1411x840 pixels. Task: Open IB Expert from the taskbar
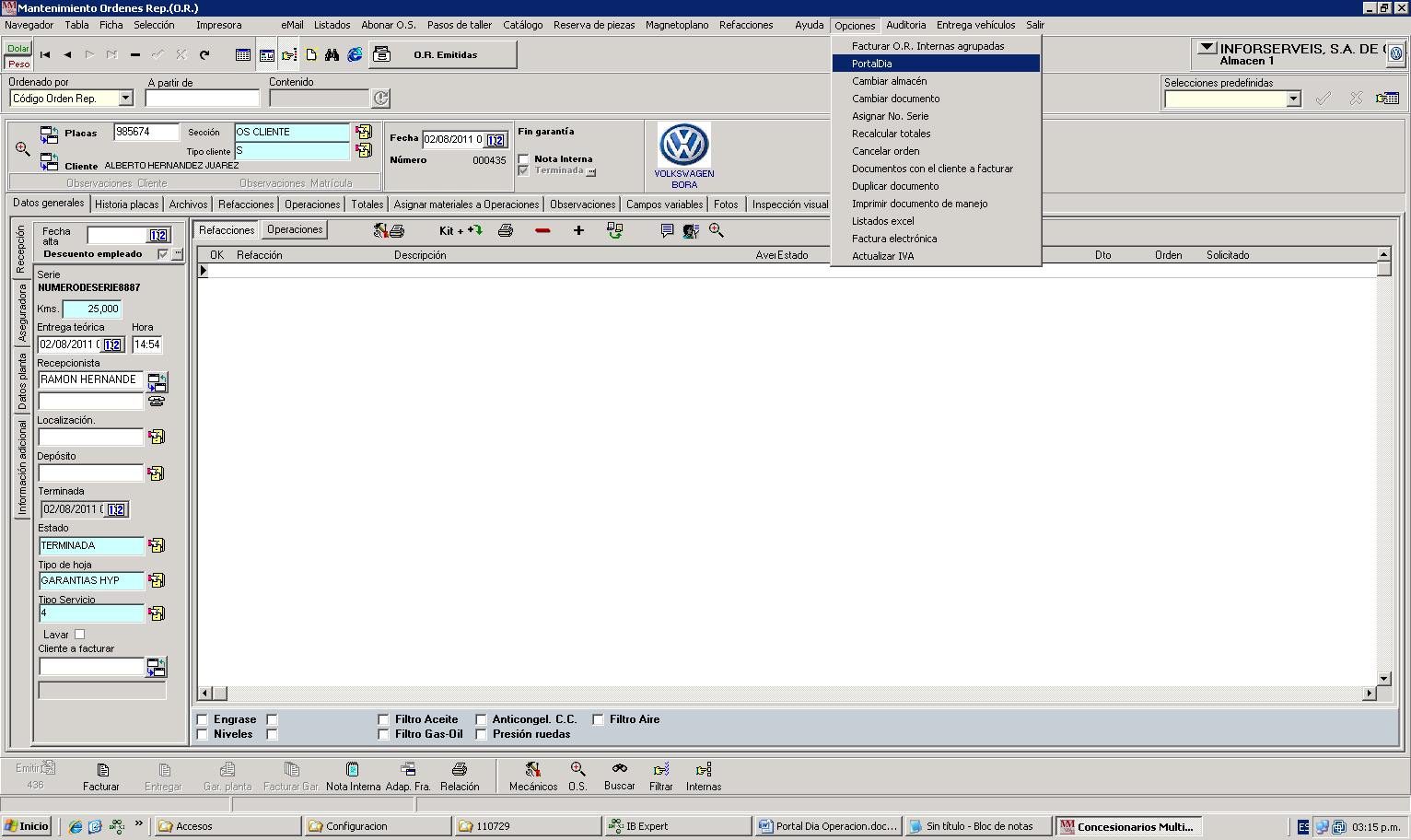point(678,826)
